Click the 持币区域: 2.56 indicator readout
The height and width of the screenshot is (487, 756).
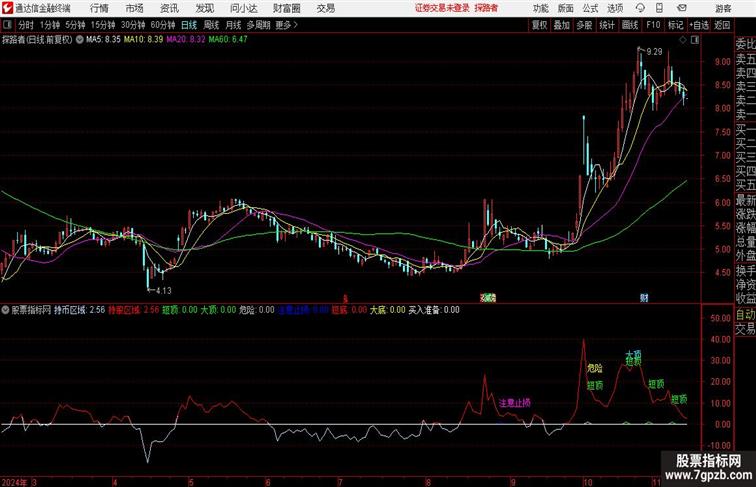point(80,310)
